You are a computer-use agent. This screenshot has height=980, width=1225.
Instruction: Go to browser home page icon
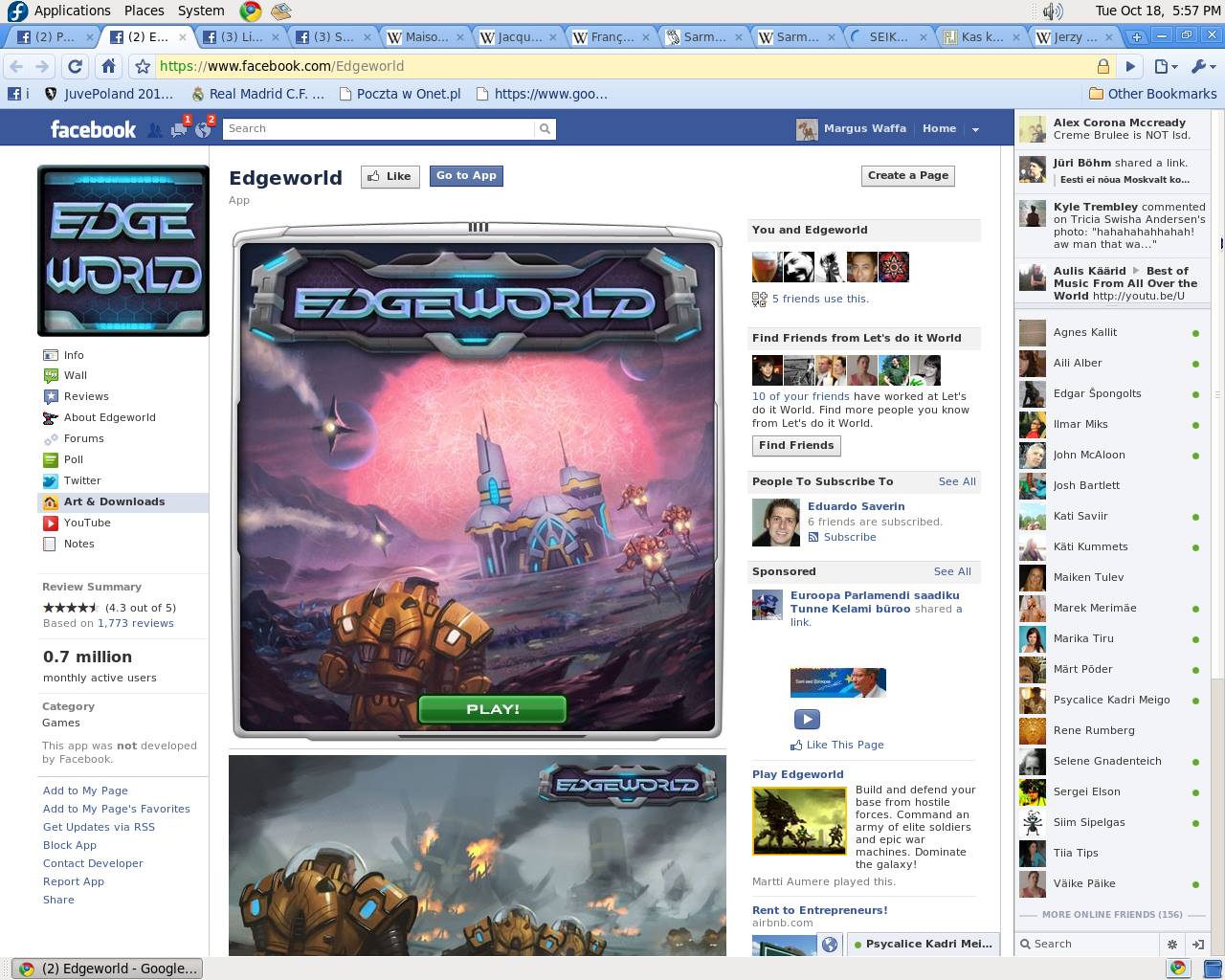(x=108, y=66)
